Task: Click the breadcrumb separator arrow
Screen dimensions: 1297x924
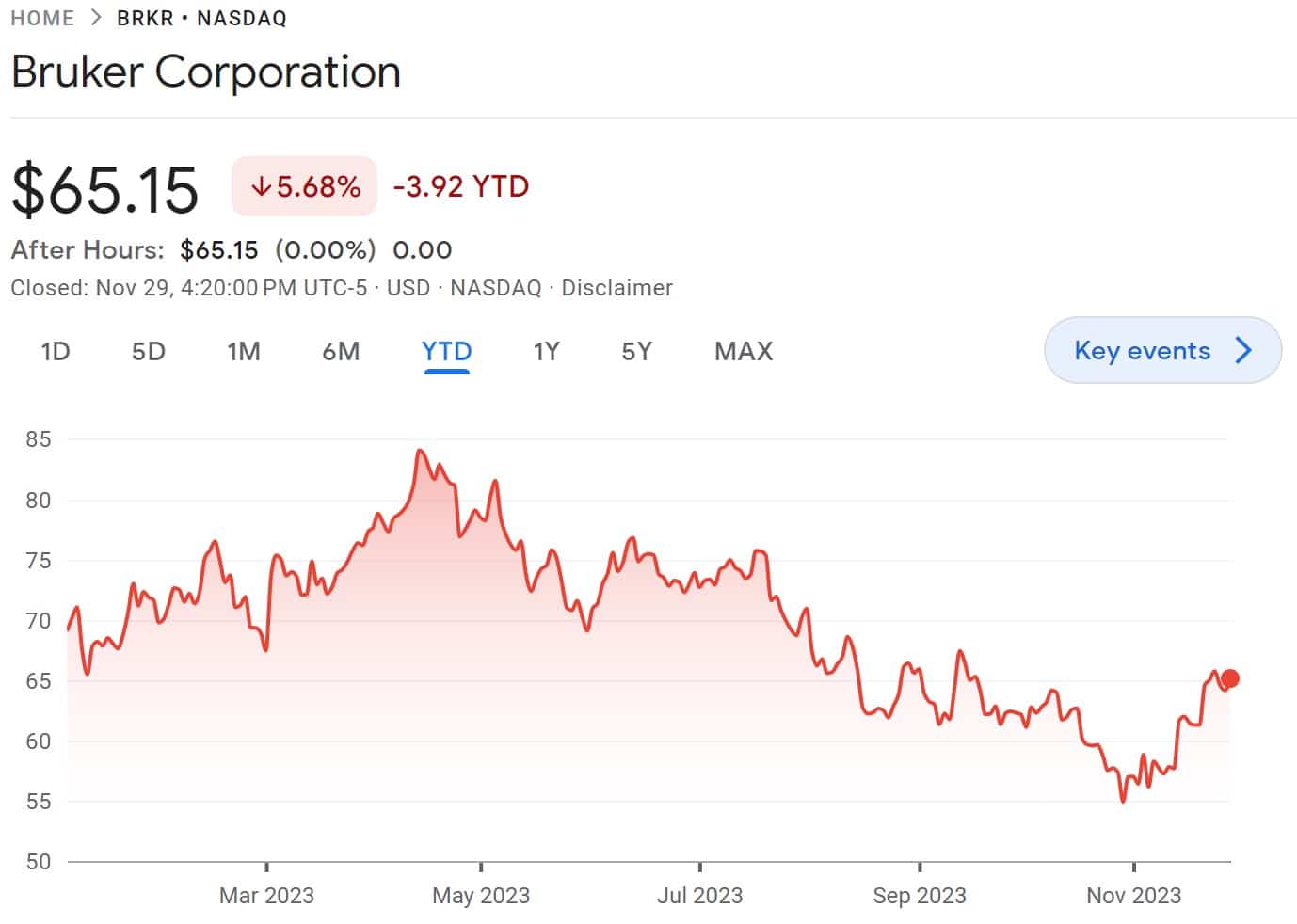Action: (94, 16)
